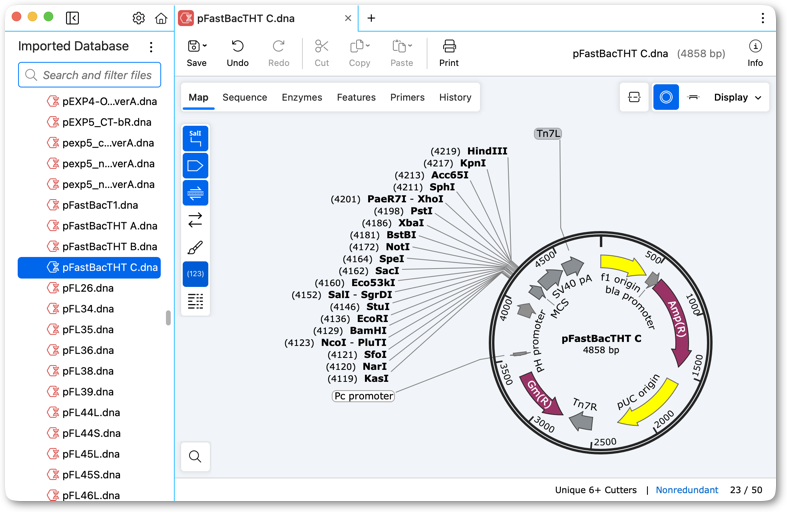Open file Info panel

pyautogui.click(x=755, y=53)
